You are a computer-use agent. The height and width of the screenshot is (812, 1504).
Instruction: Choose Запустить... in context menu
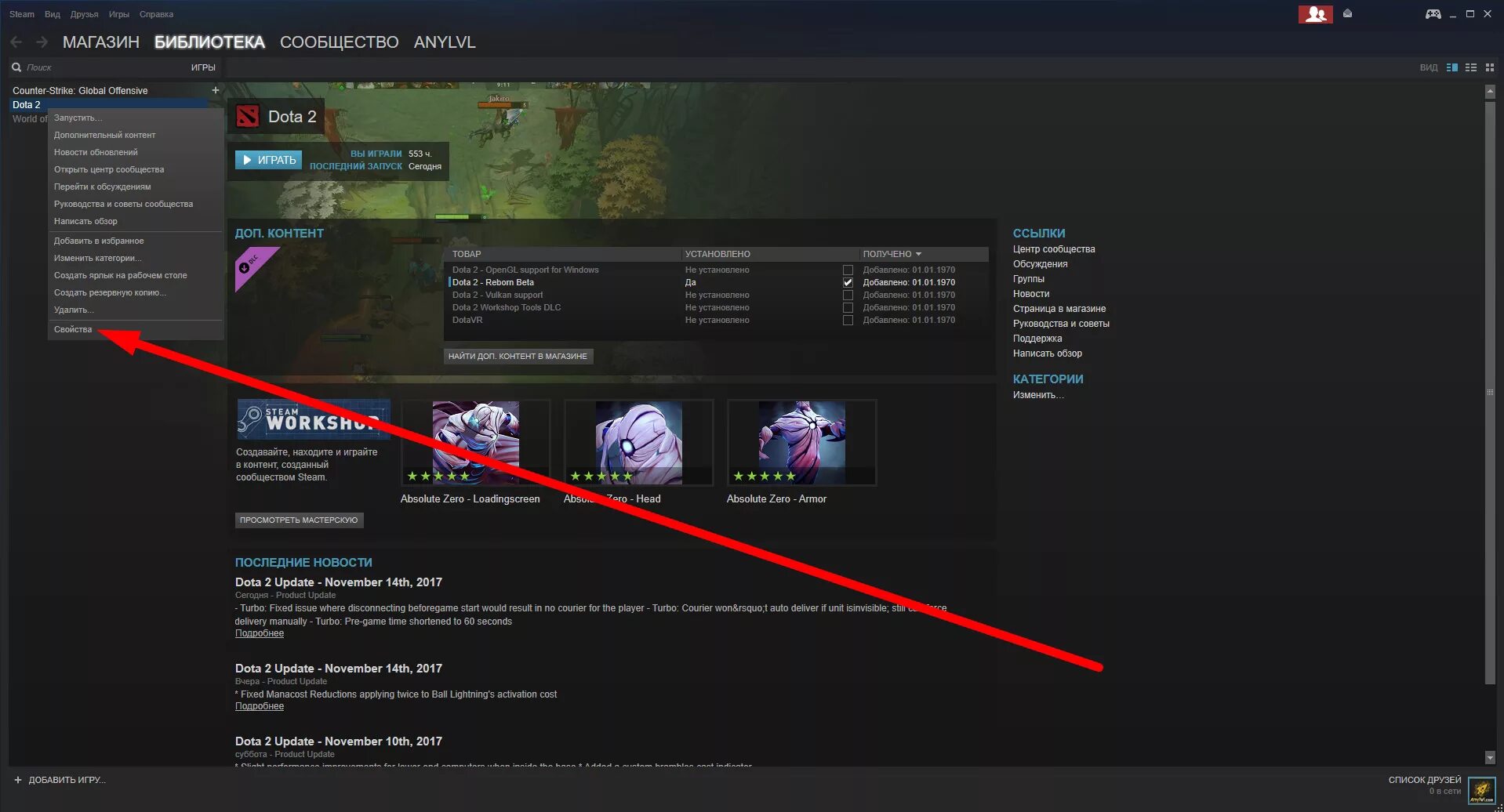click(136, 118)
